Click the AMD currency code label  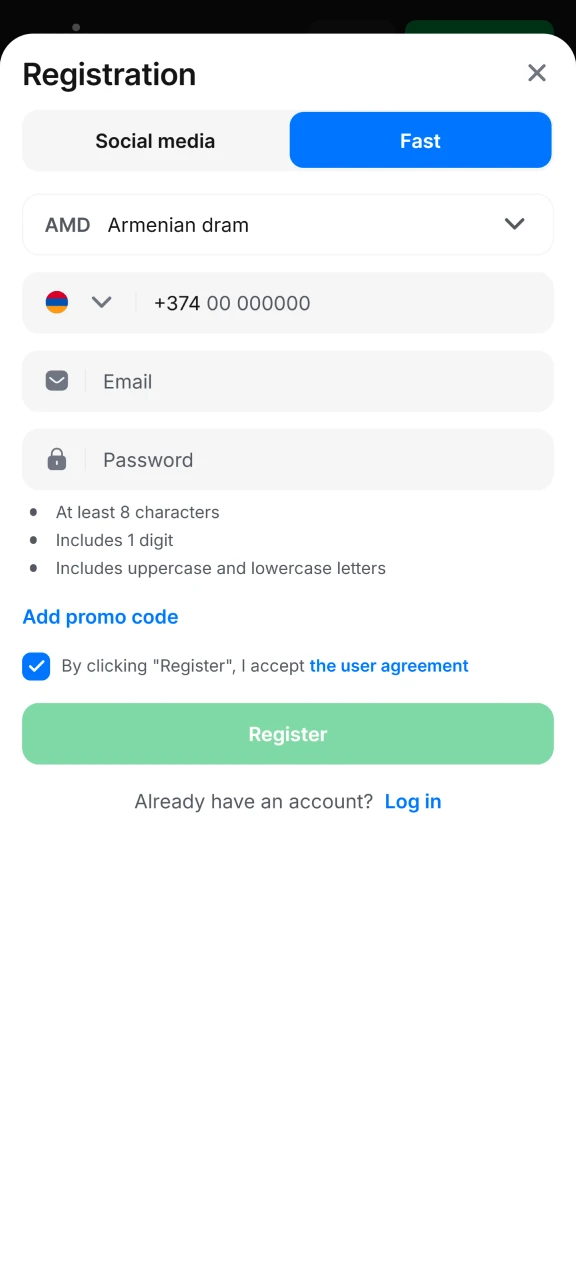[67, 225]
